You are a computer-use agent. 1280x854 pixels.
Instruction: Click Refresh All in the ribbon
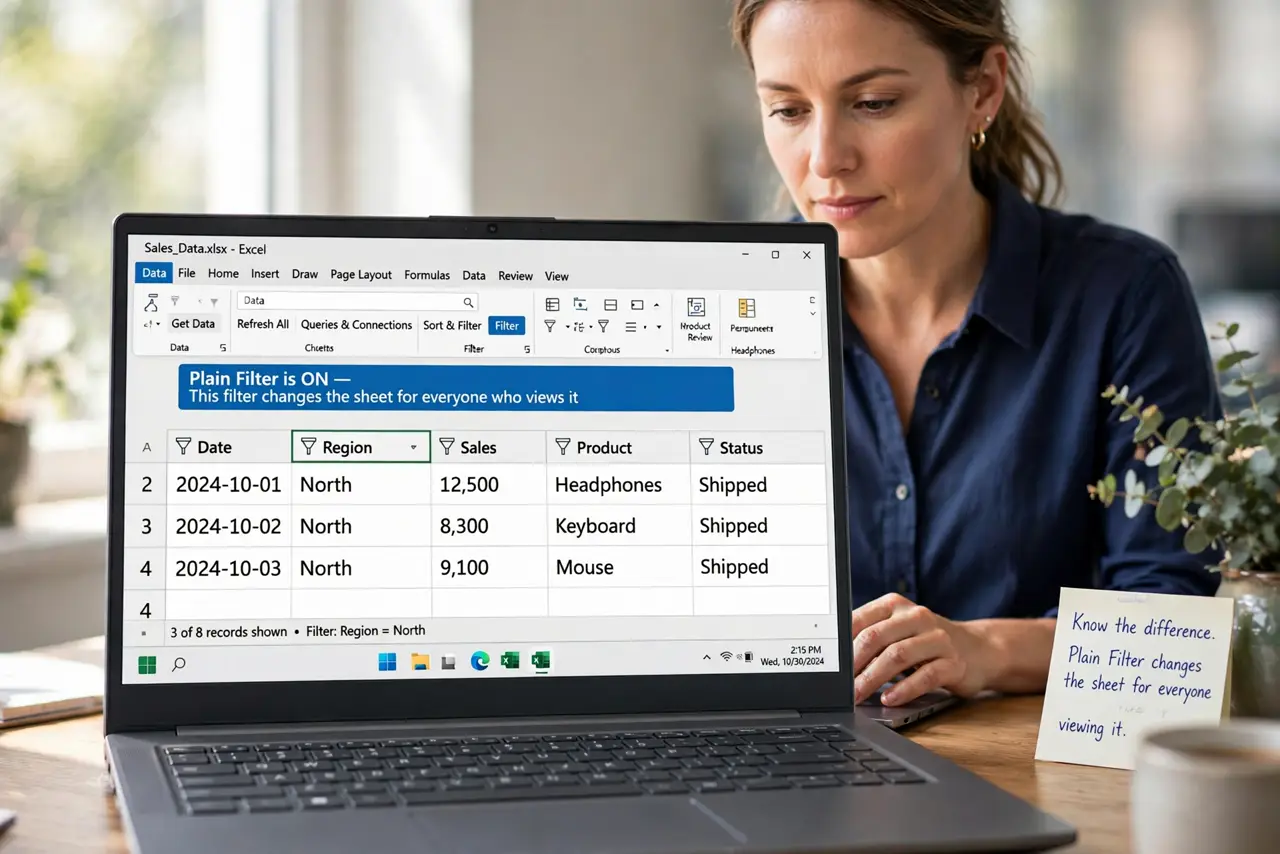(x=263, y=324)
